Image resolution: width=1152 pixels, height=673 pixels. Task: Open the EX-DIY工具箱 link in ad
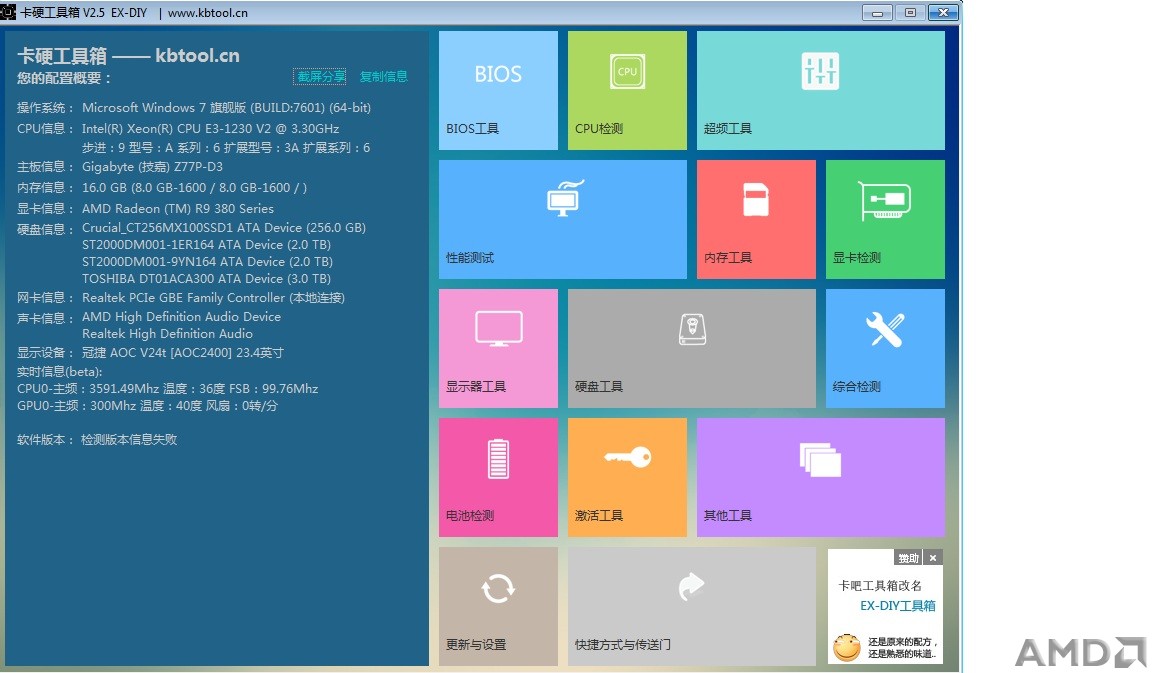(x=898, y=605)
